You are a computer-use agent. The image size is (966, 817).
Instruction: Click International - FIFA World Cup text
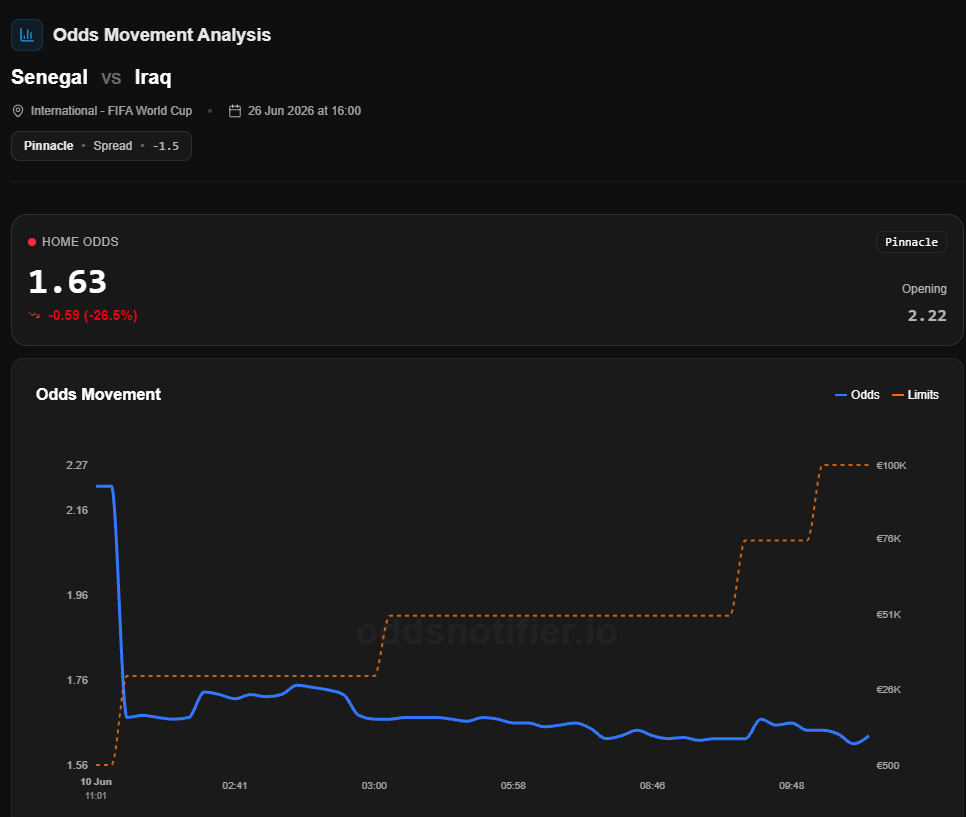(x=112, y=111)
